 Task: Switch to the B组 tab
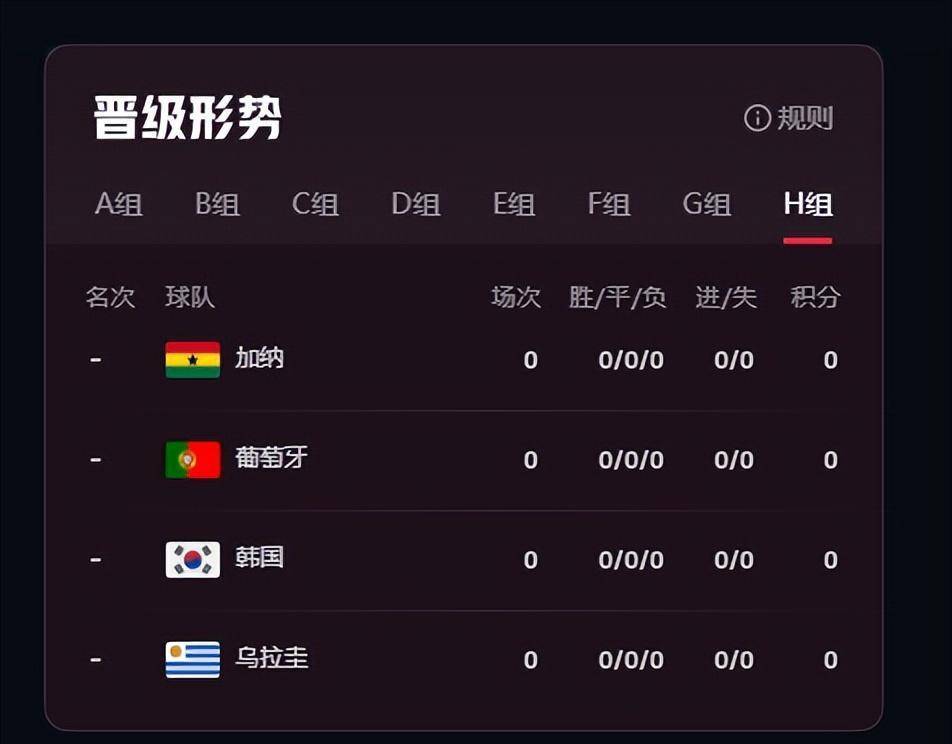(x=217, y=204)
